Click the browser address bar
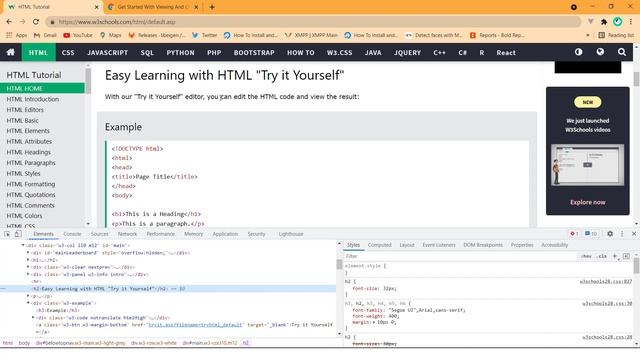 tap(314, 22)
